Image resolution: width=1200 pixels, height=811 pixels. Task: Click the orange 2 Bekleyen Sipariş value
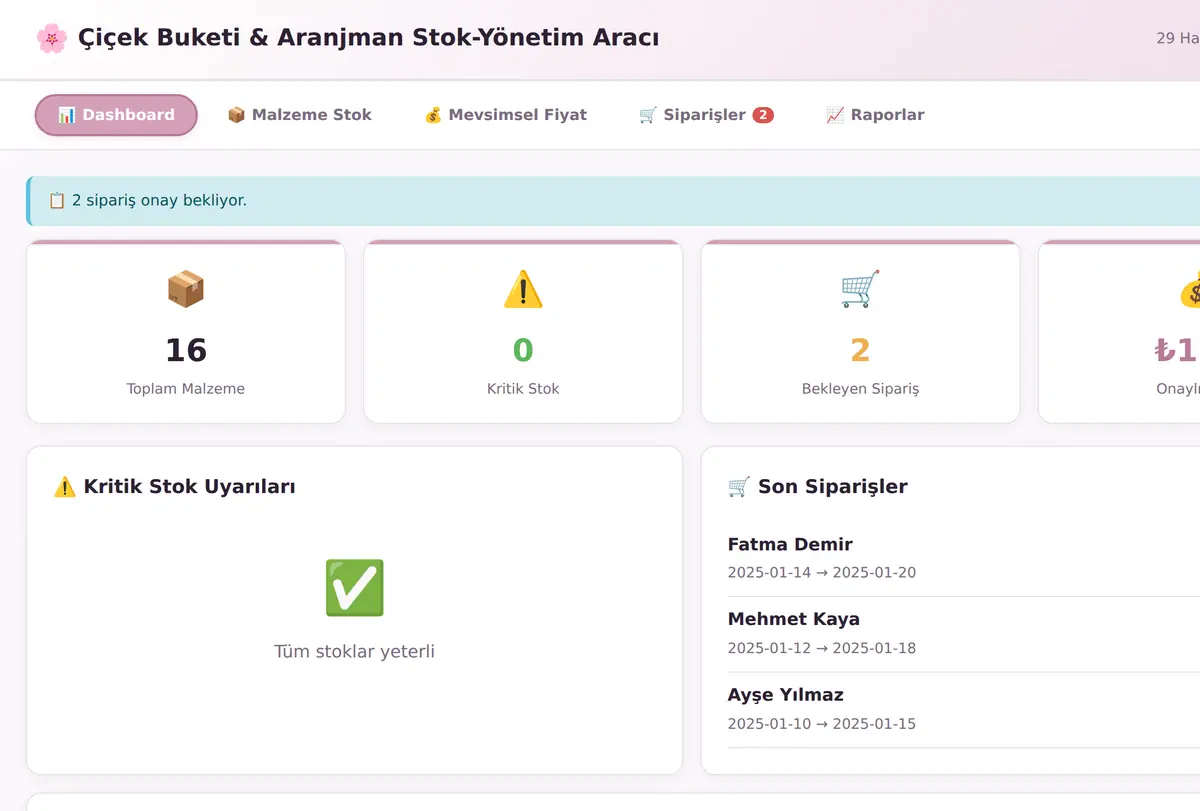(x=860, y=350)
